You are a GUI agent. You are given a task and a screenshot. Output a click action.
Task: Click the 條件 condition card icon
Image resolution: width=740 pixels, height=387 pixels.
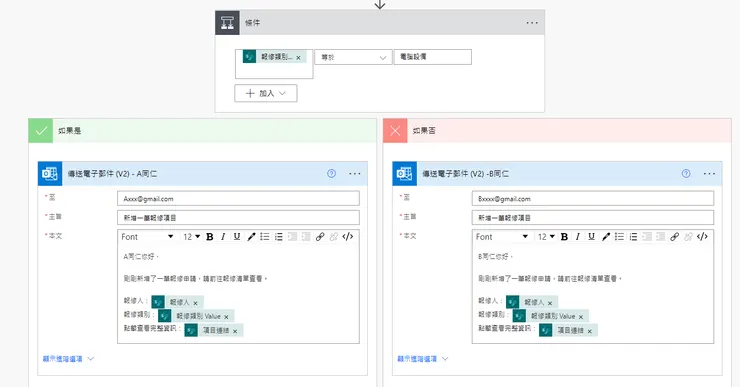227,23
